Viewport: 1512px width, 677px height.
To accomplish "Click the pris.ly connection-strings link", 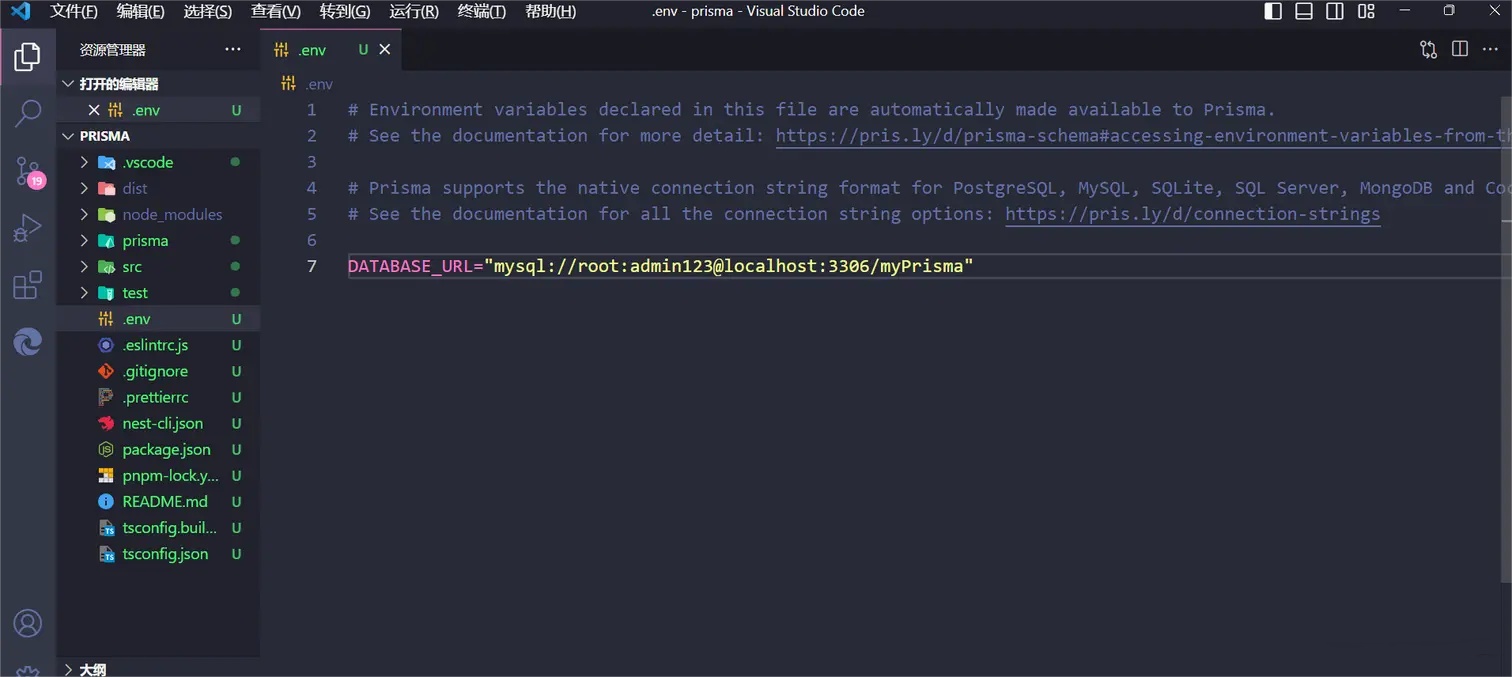I will (1192, 214).
